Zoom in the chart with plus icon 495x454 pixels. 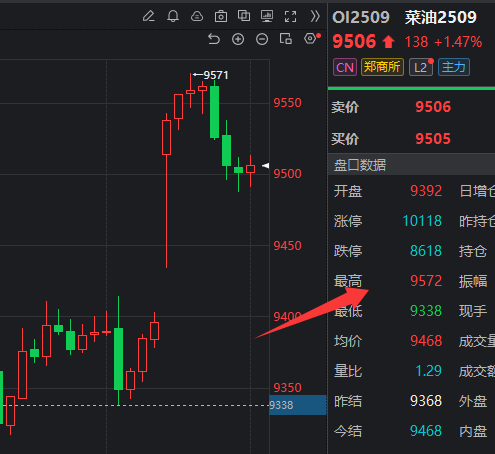[238, 39]
